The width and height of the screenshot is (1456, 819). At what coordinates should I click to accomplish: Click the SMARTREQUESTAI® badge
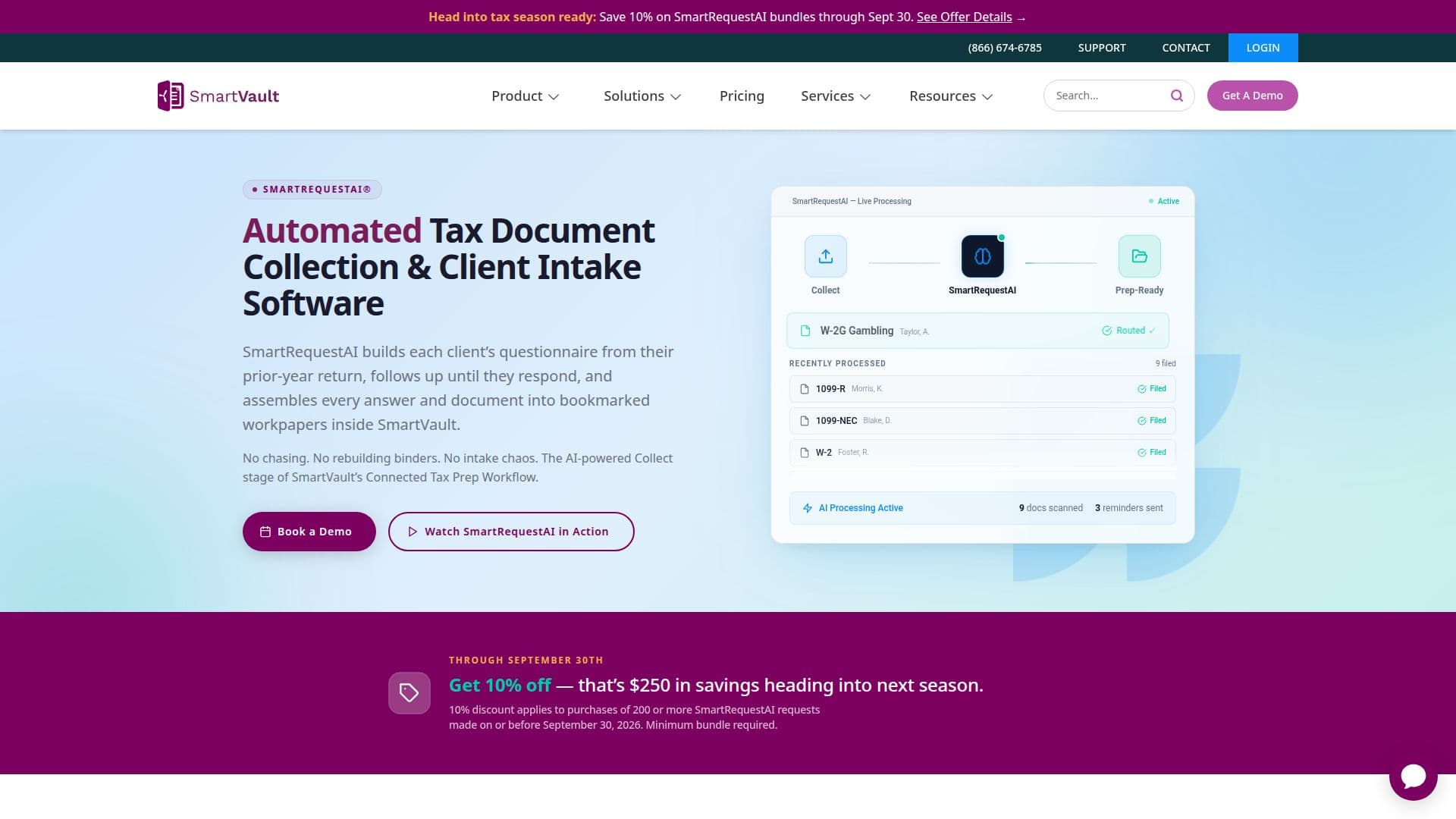(312, 190)
